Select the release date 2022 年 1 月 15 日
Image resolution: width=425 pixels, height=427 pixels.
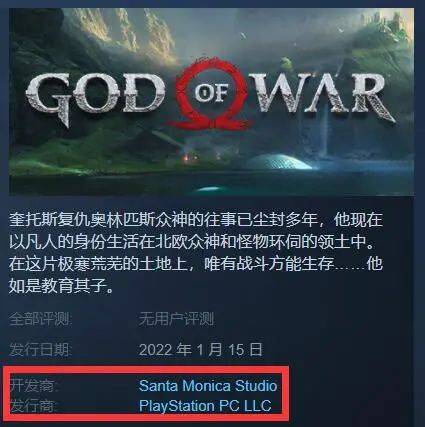201,350
